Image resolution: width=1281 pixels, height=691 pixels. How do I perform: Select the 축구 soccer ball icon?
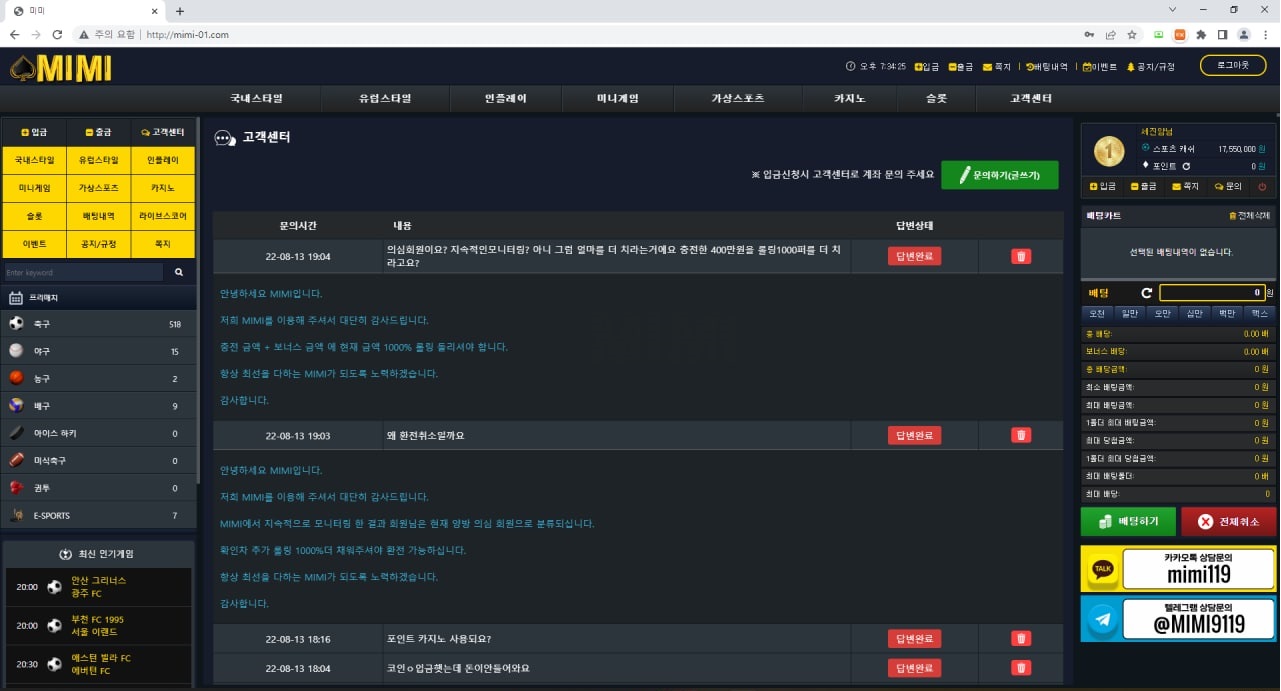pyautogui.click(x=16, y=324)
